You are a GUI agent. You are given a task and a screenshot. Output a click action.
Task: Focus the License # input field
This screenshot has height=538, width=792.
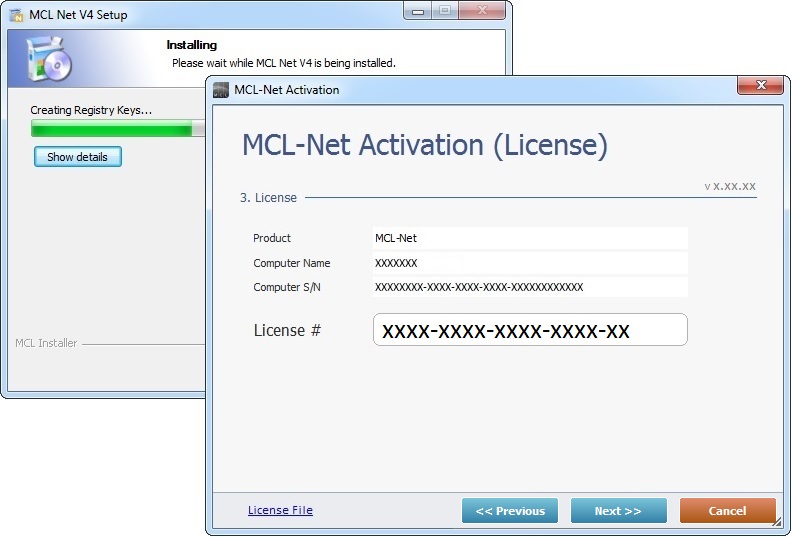530,330
